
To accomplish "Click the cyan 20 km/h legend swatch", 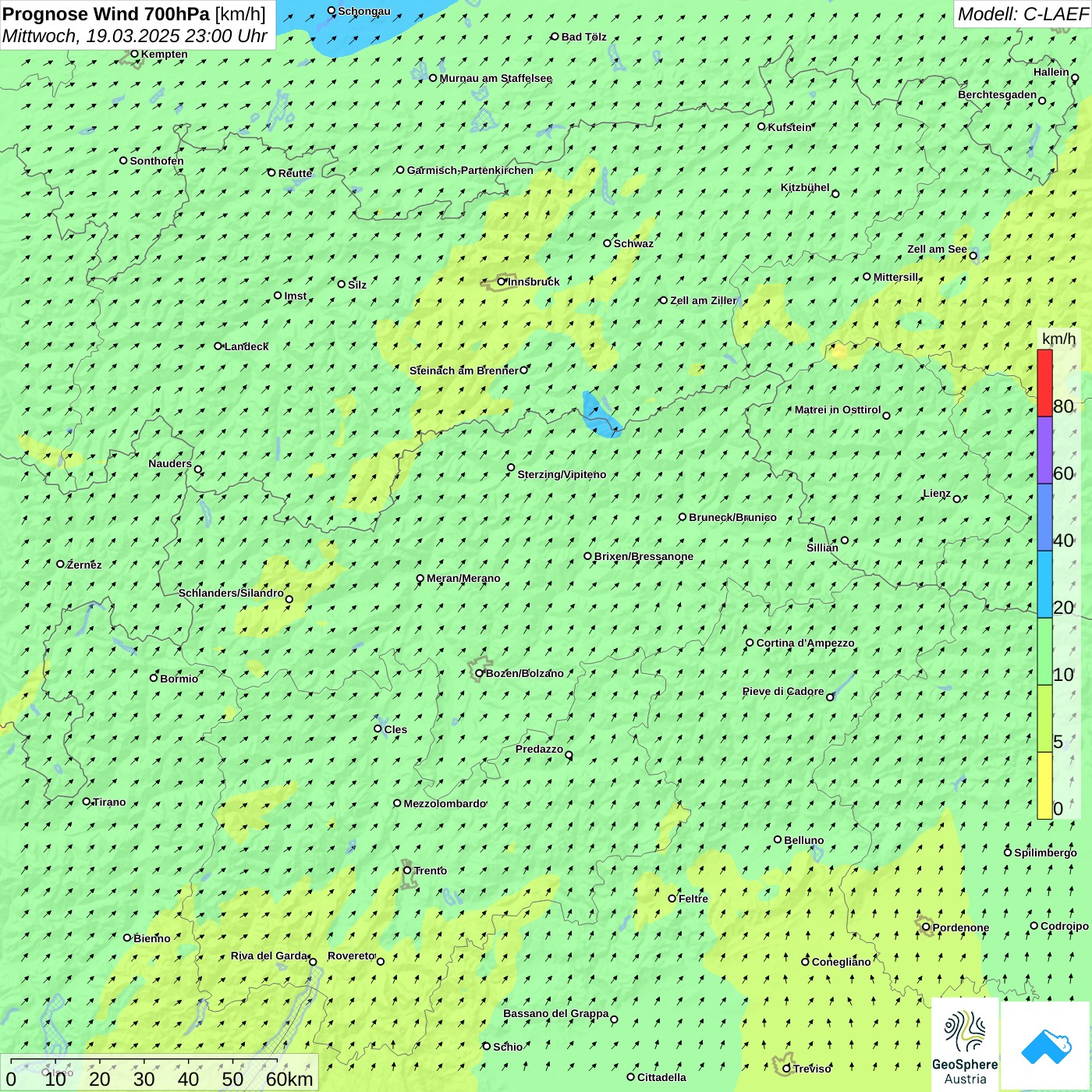I will pos(1044,584).
